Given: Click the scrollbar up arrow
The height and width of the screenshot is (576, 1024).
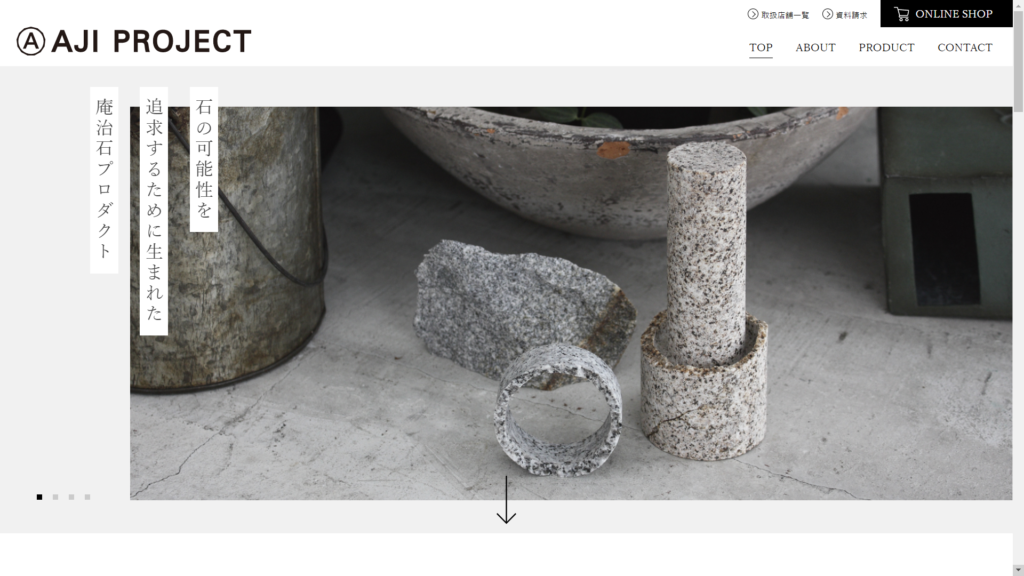Looking at the screenshot, I should [x=1018, y=5].
